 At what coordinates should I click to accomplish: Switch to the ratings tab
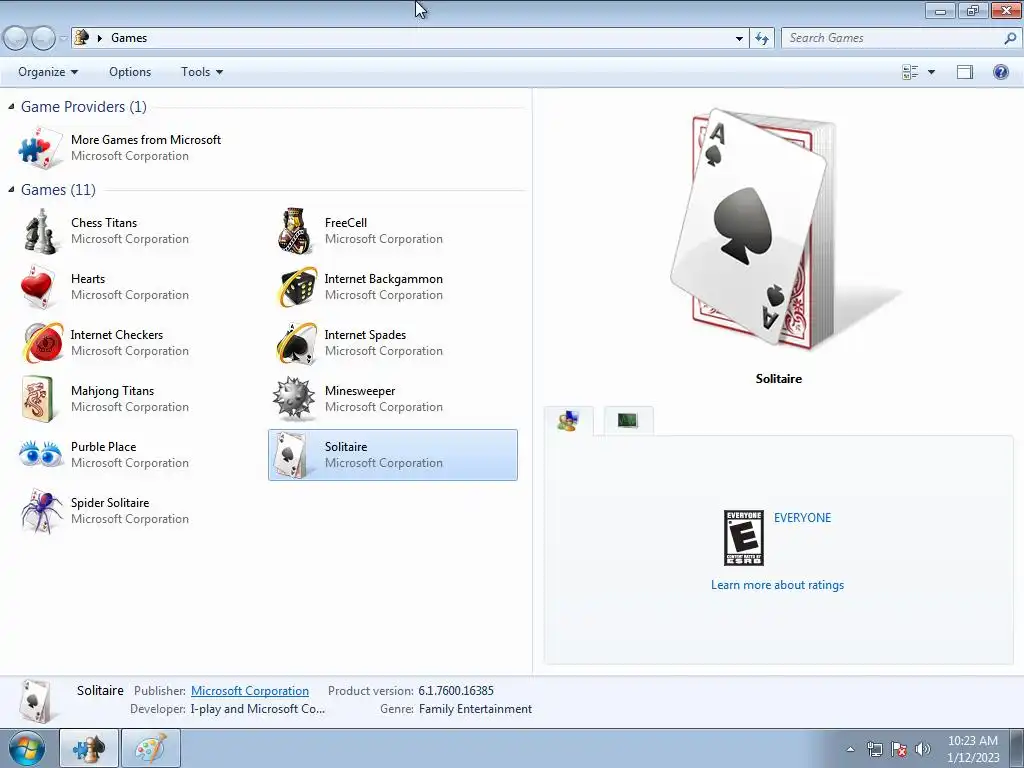point(568,421)
